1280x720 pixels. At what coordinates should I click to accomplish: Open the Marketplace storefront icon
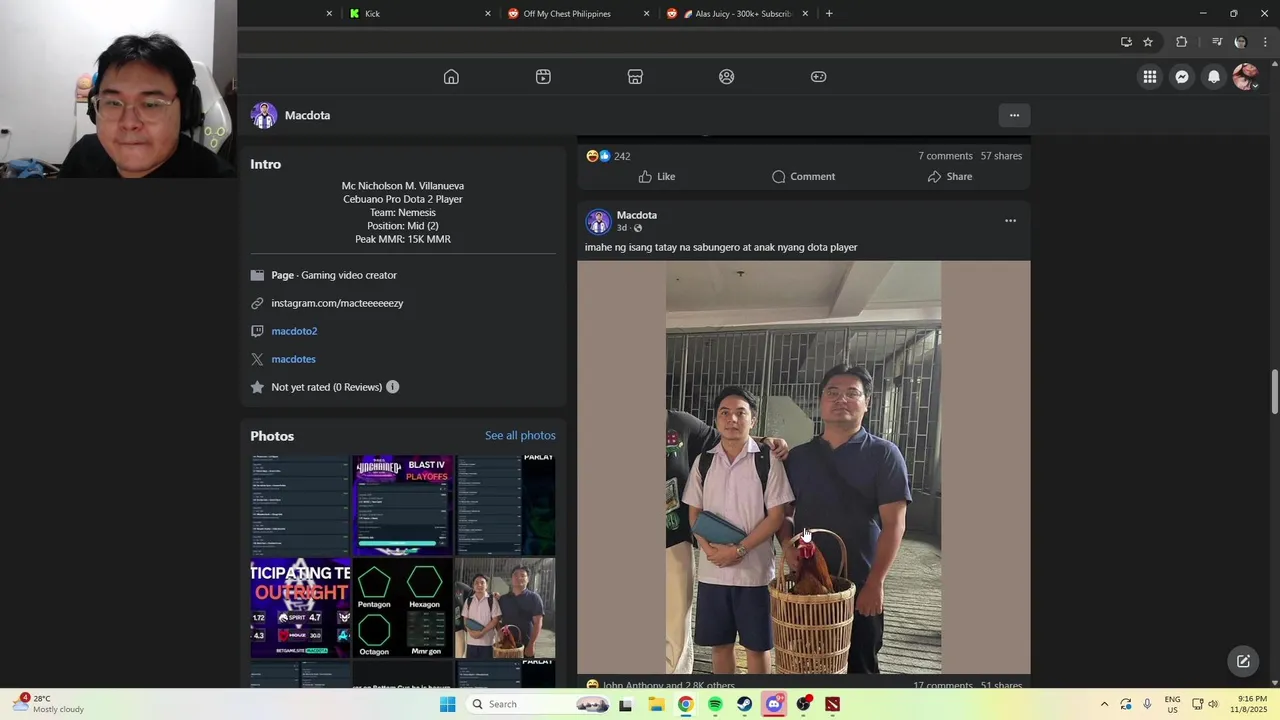(x=635, y=77)
